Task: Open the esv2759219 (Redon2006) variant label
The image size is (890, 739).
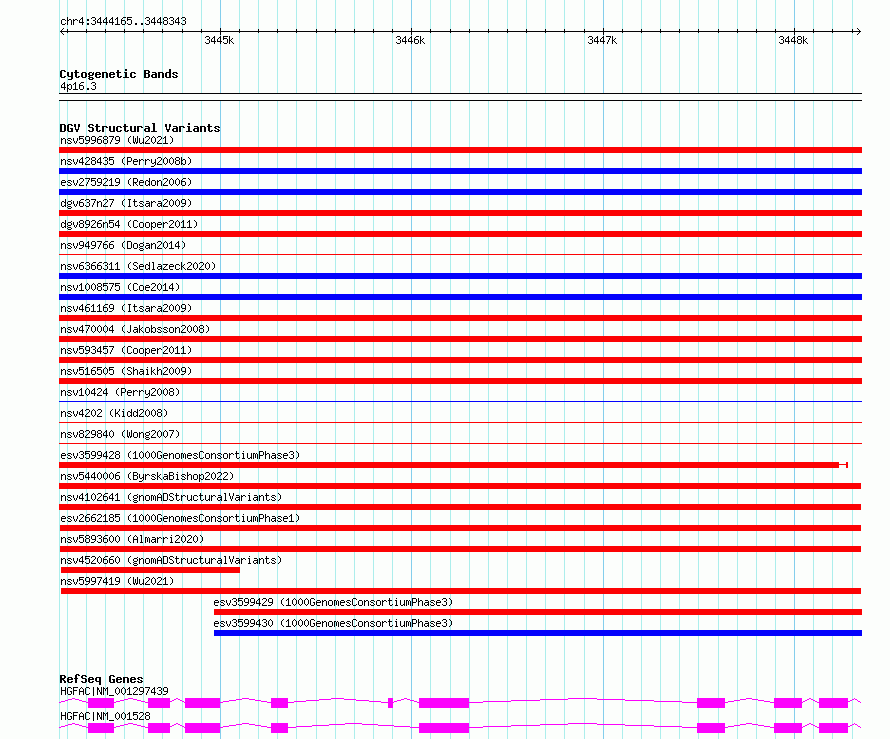Action: 126,182
